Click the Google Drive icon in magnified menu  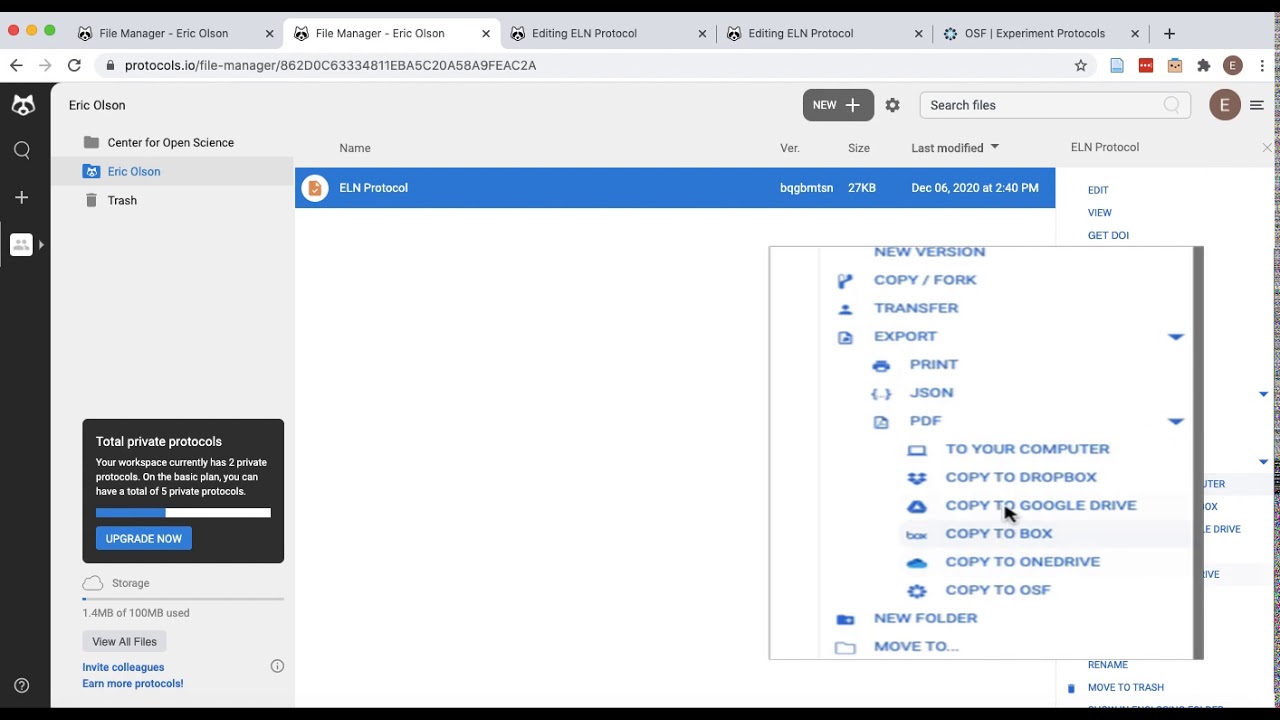[917, 506]
